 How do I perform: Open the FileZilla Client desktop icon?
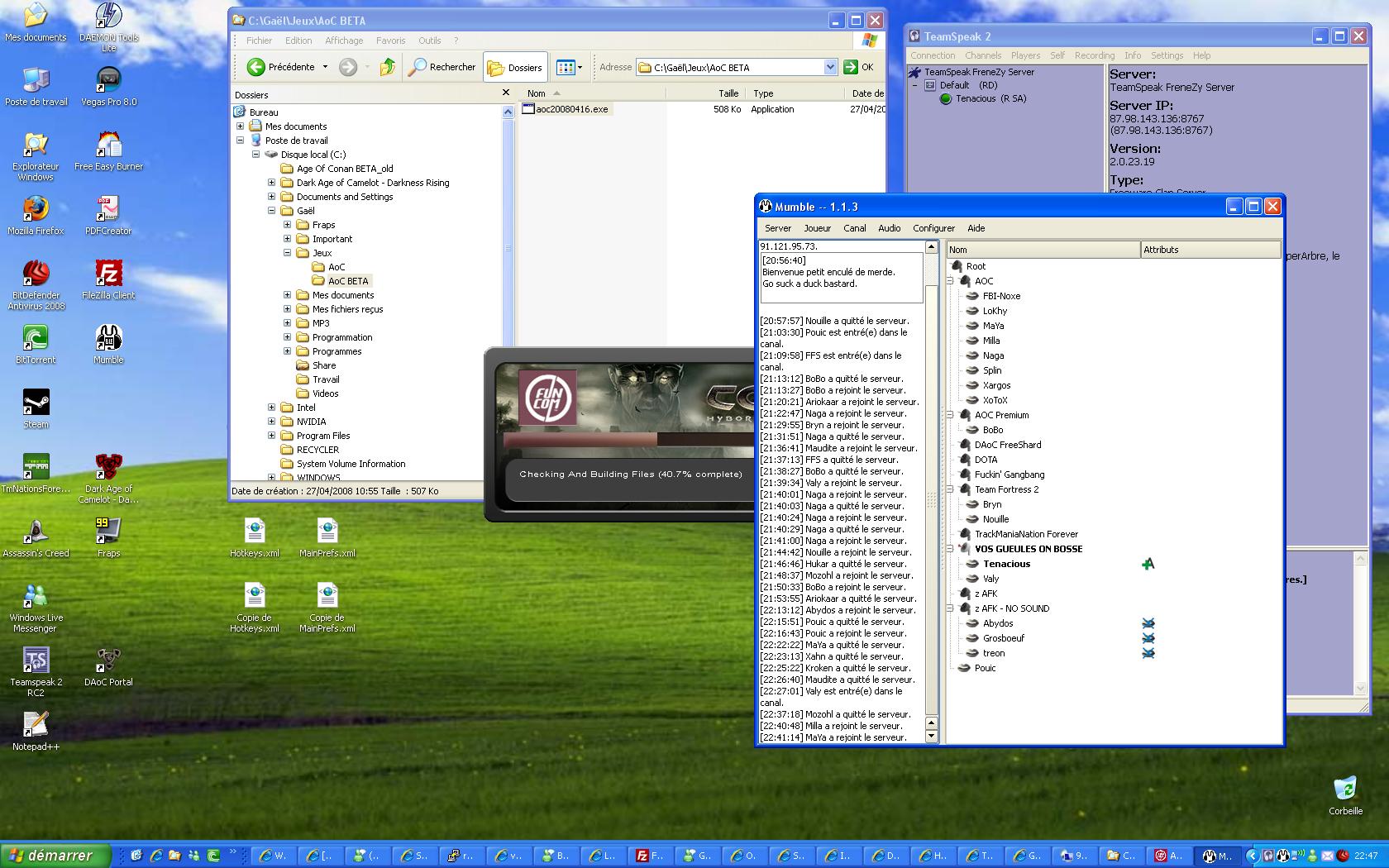click(x=108, y=274)
